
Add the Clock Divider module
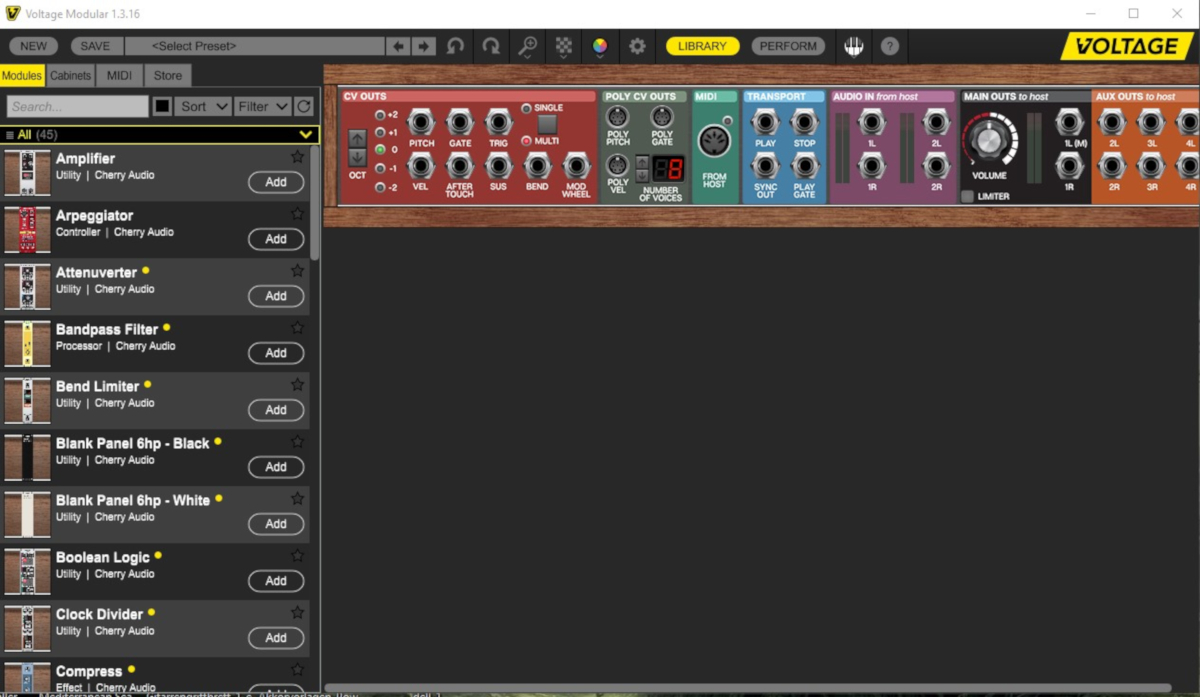276,638
